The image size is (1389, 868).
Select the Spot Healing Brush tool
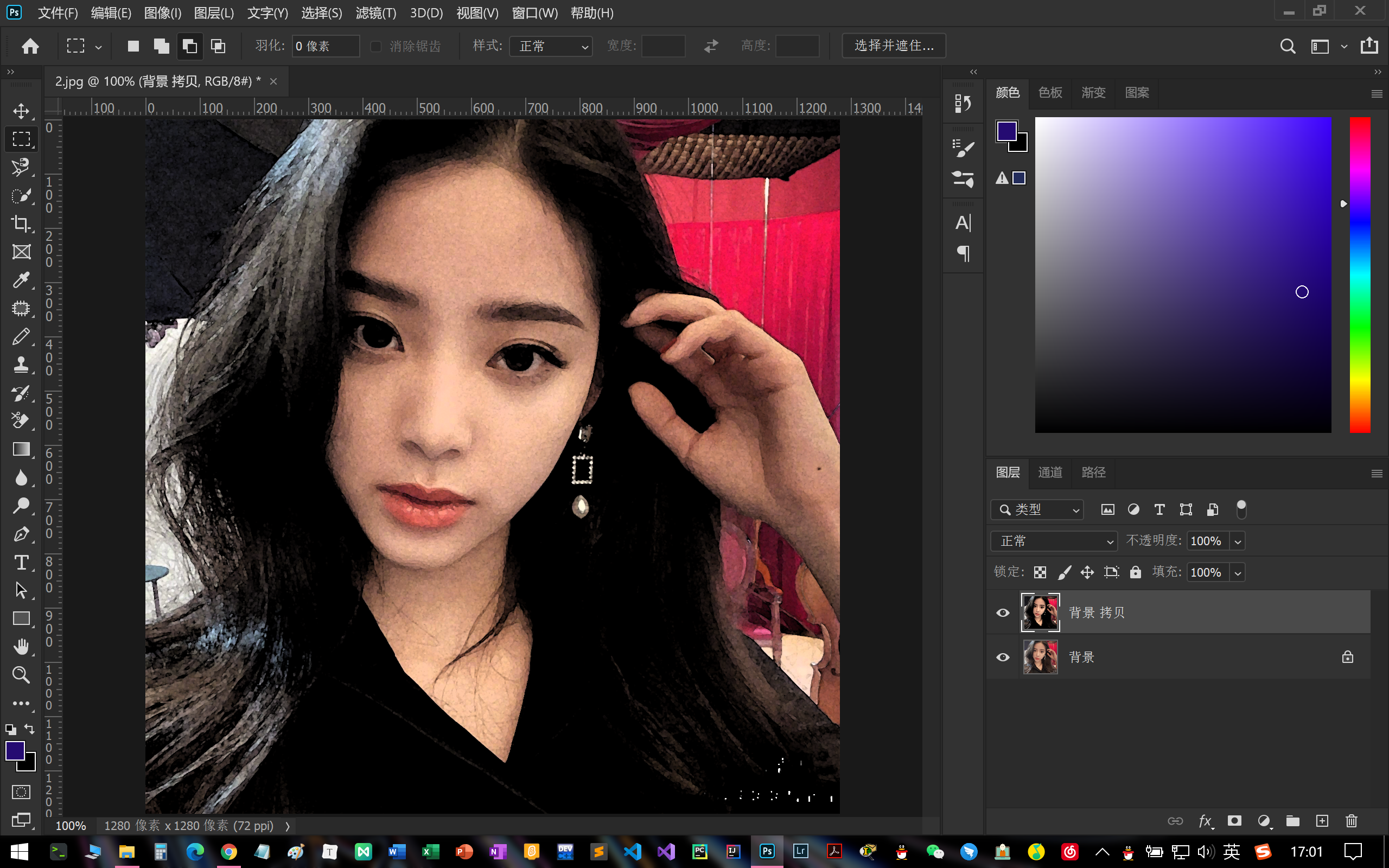(x=21, y=308)
